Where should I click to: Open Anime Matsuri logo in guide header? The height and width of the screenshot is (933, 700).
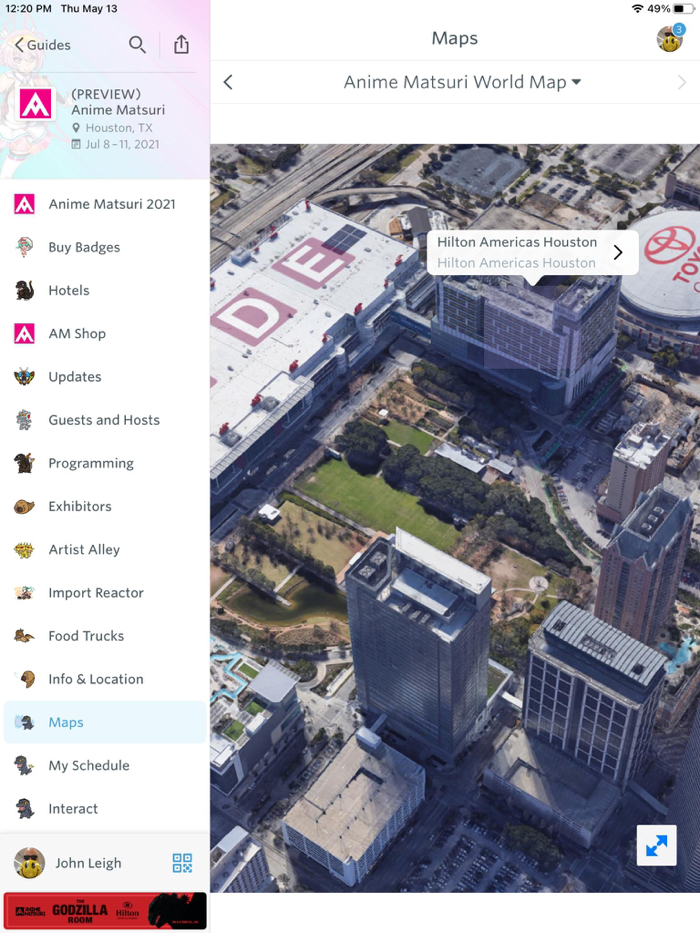click(x=35, y=104)
